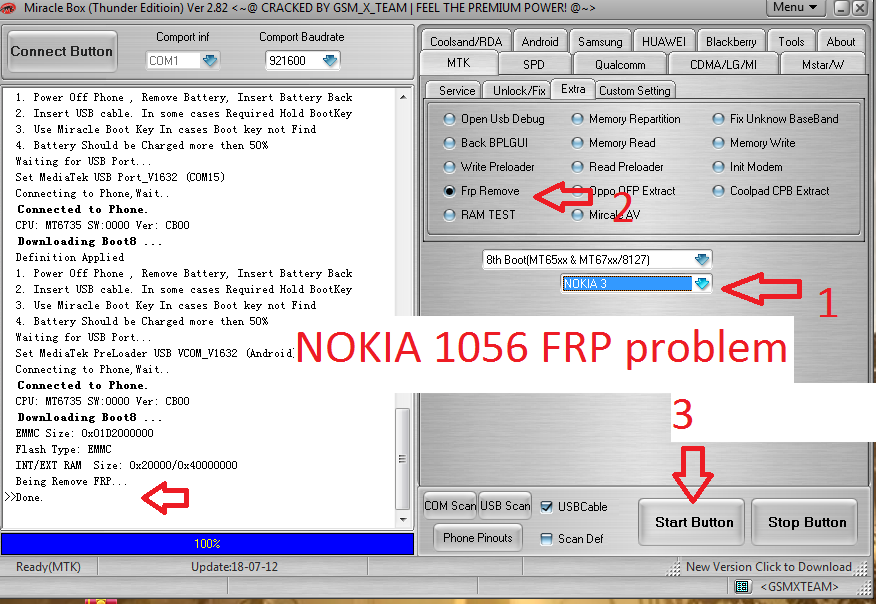Expand the NOKIA 3 model dropdown
This screenshot has width=876, height=614.
click(702, 283)
